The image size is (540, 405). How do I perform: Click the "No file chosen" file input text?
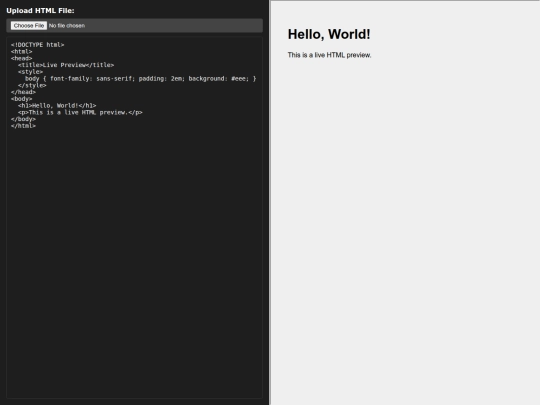coord(67,26)
